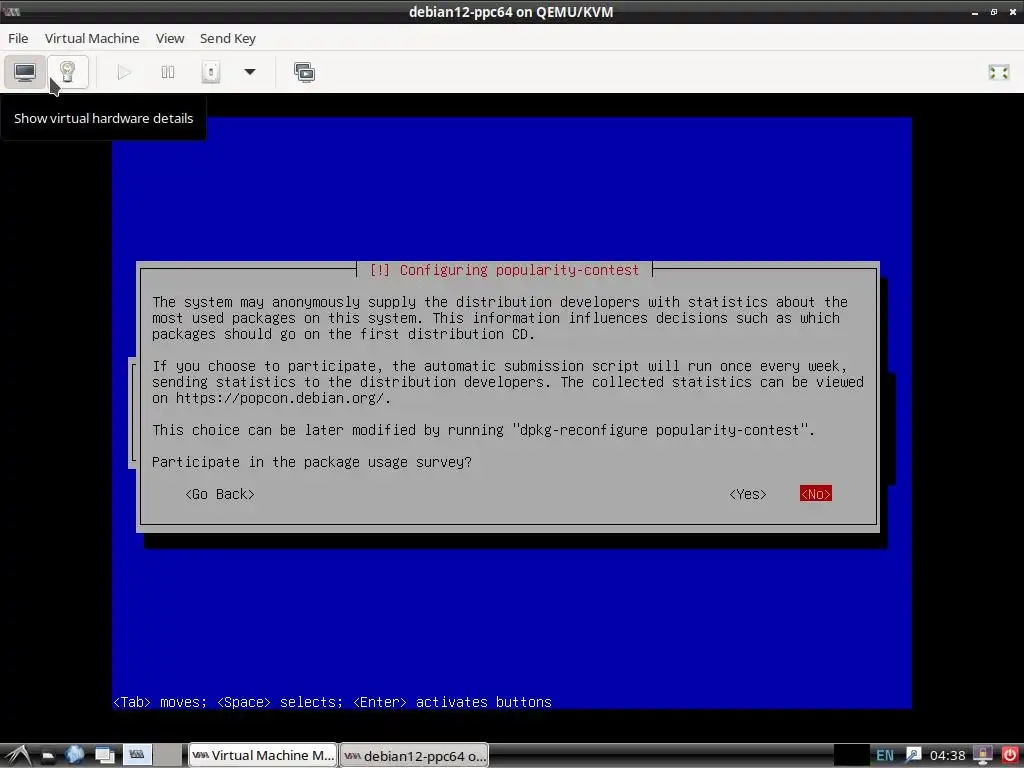Switch to Virtual Machine Manager taskbar window
Viewport: 1024px width, 768px height.
coord(263,756)
